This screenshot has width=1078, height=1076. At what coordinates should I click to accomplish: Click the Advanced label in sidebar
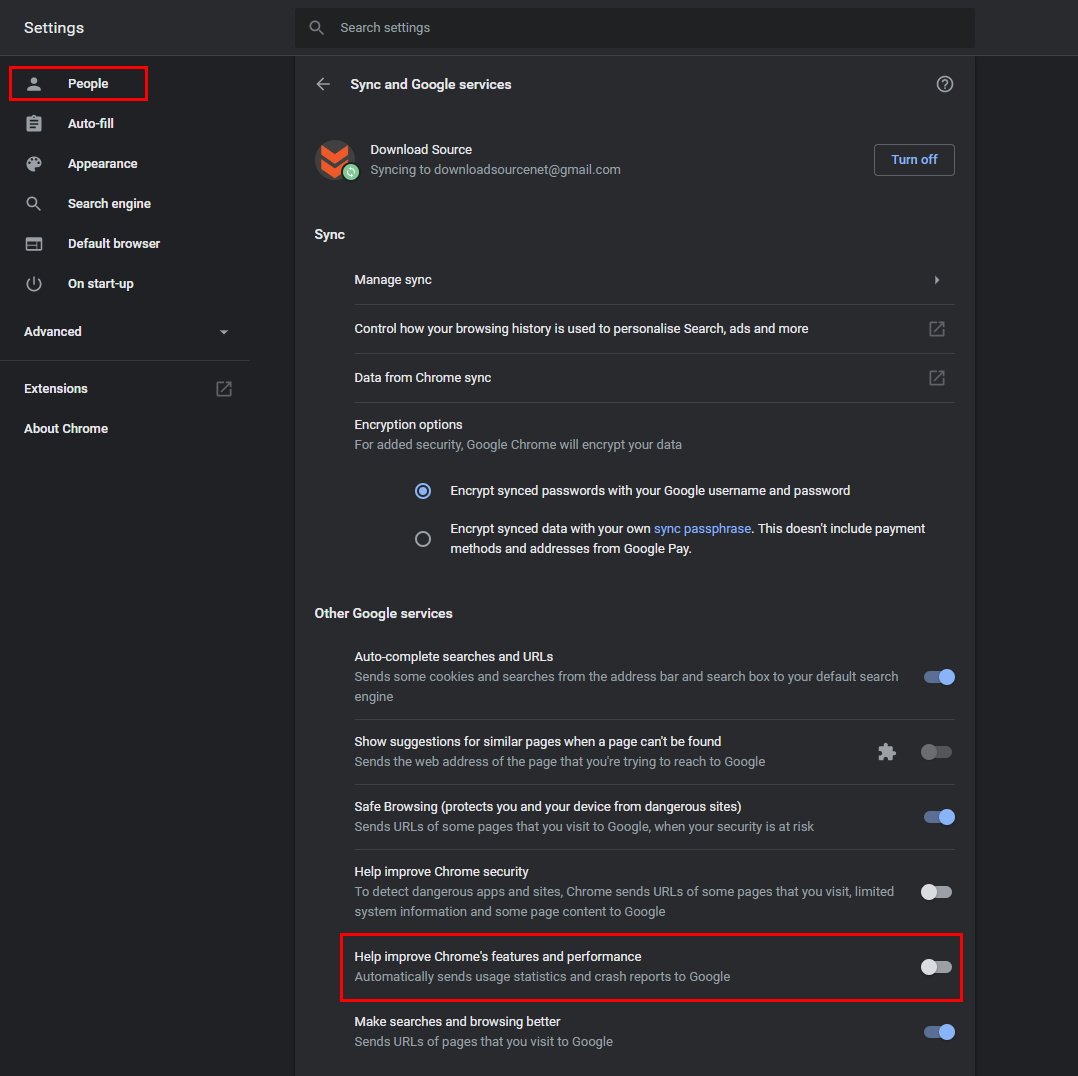[53, 331]
